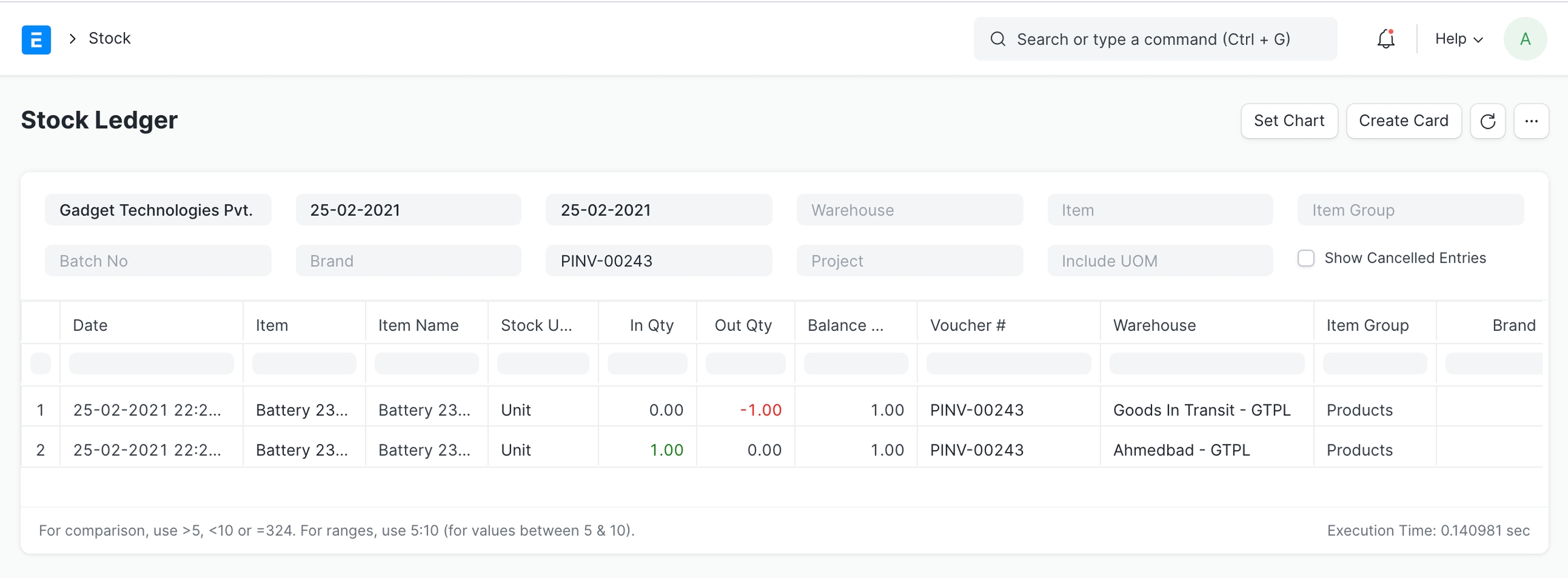
Task: Click the Voucher # column header
Action: (x=967, y=325)
